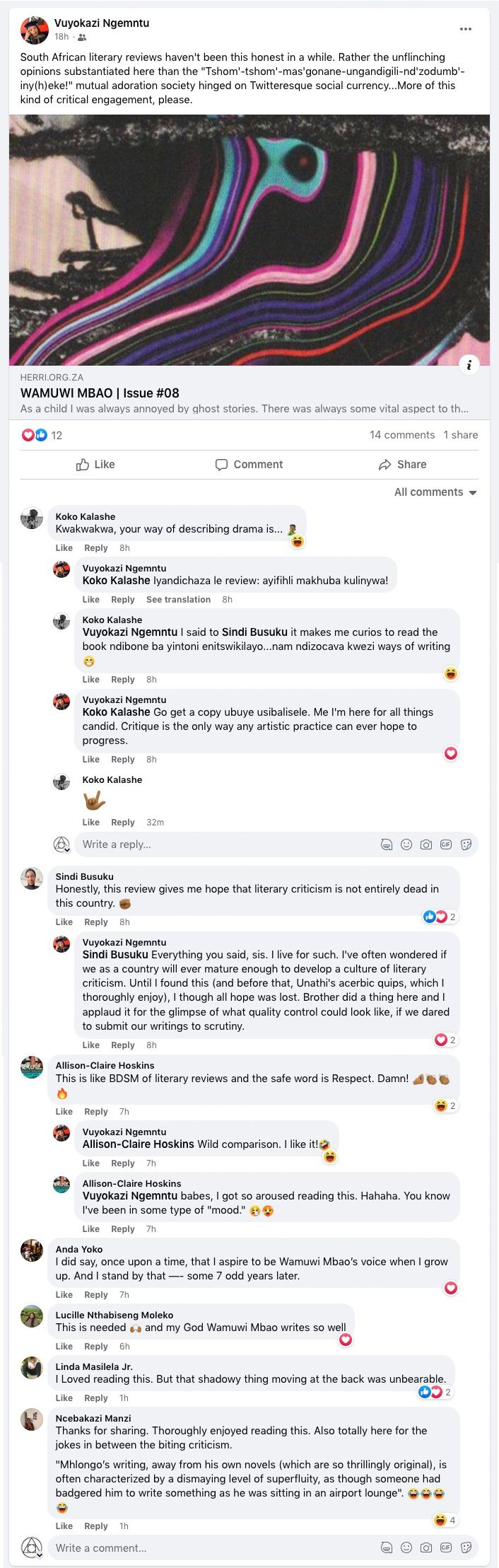Click the Comment button under the post
Viewport: 499px width, 1568px height.
tap(249, 464)
